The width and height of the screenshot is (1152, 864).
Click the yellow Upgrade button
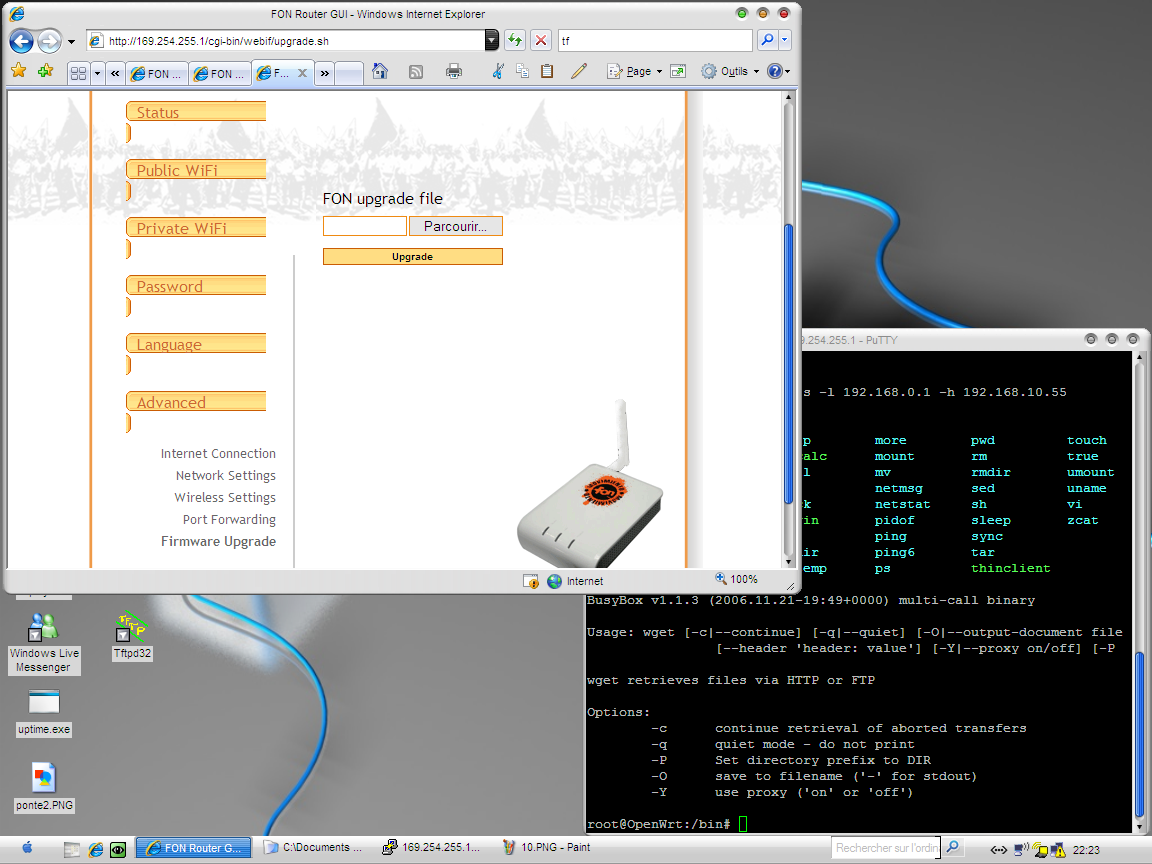(x=412, y=256)
